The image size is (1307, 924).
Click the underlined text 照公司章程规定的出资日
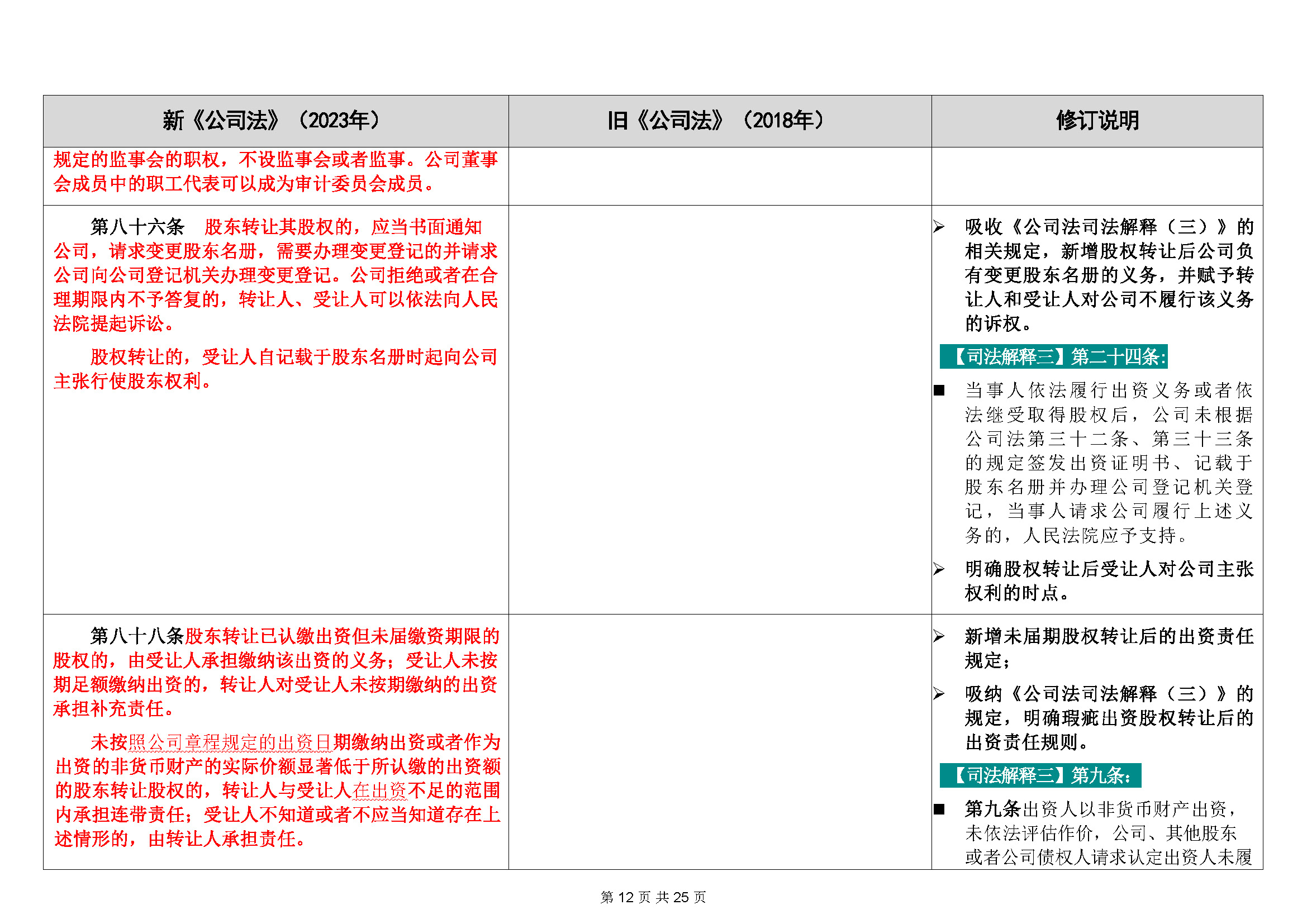tap(230, 743)
